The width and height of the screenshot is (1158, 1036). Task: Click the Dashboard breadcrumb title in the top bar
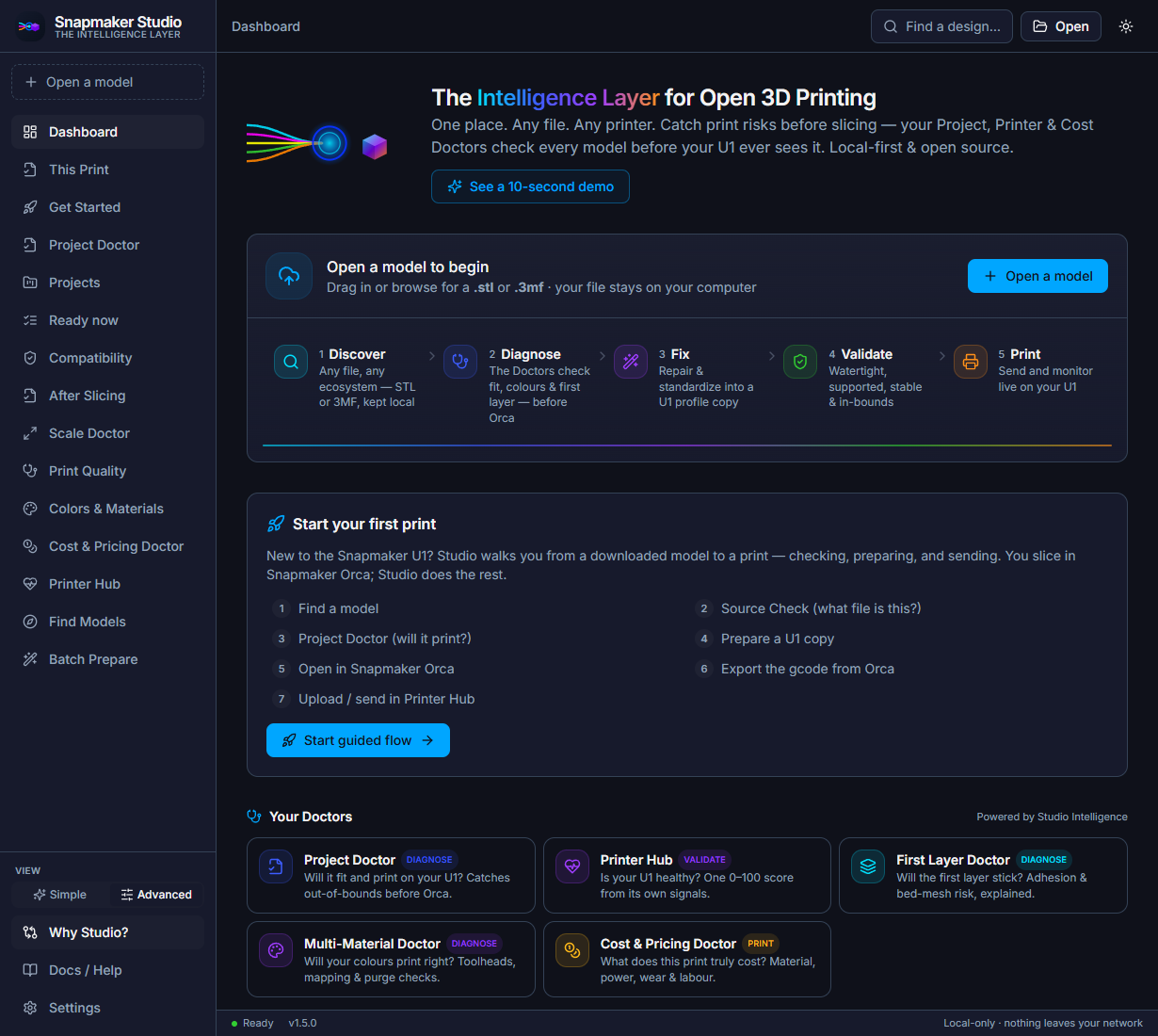(x=265, y=26)
